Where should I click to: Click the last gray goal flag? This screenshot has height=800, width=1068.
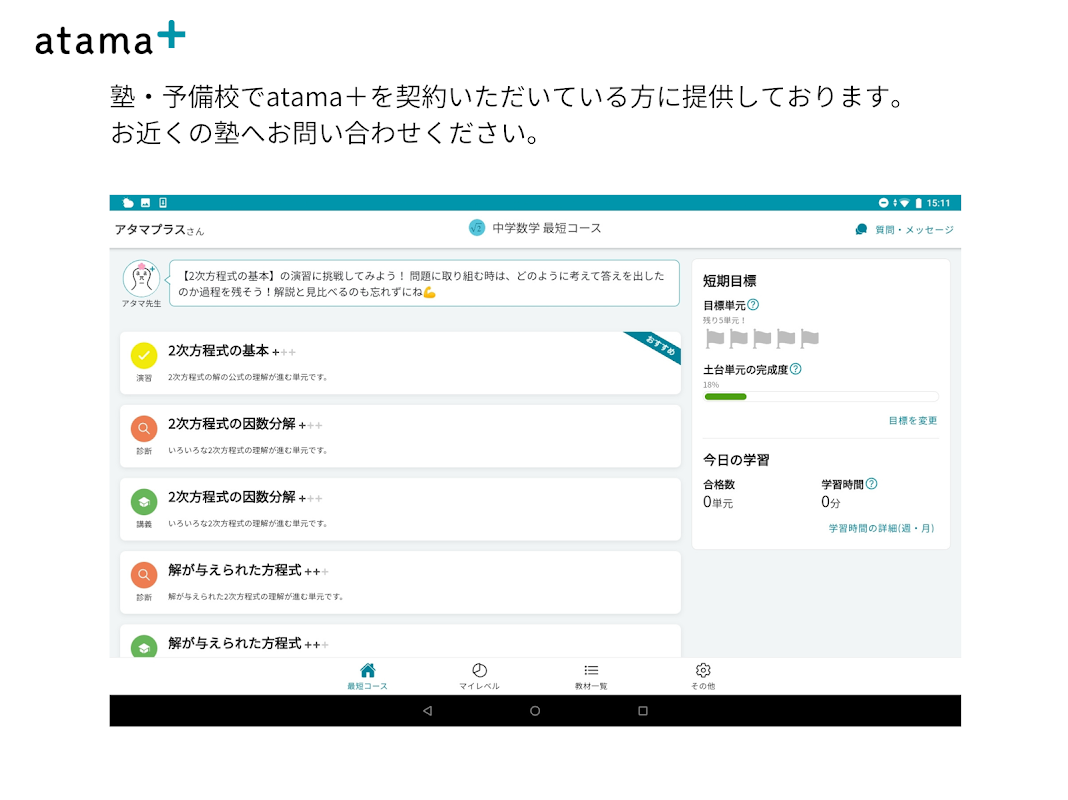(x=809, y=338)
